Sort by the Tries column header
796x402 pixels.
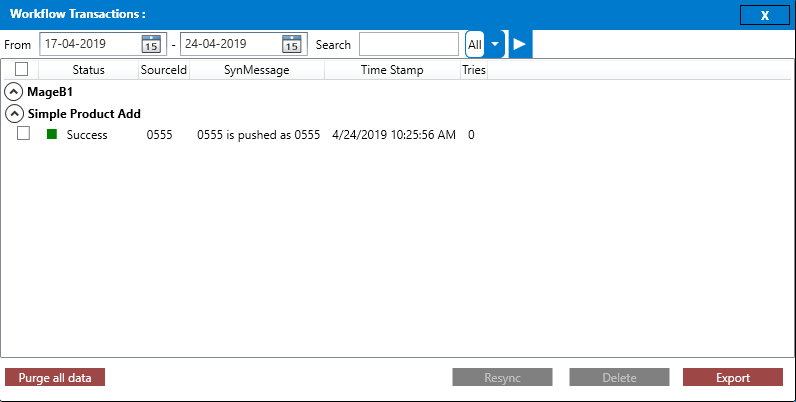[473, 70]
